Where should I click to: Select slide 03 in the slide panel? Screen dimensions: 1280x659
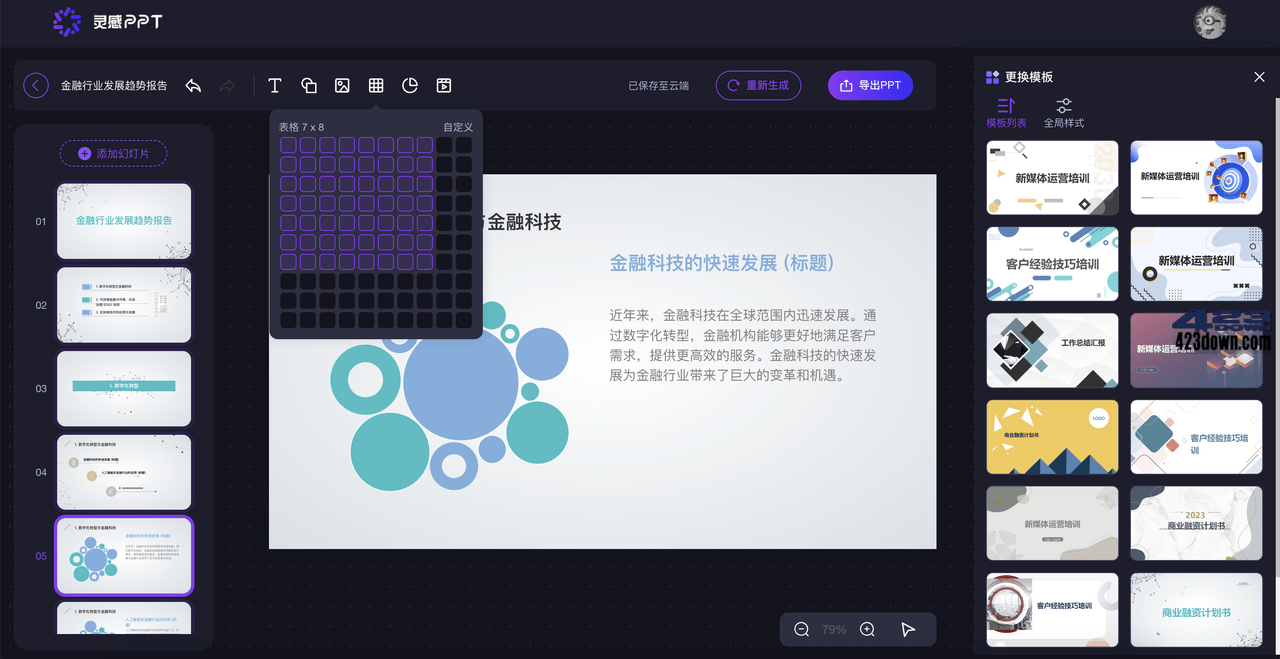coord(124,389)
